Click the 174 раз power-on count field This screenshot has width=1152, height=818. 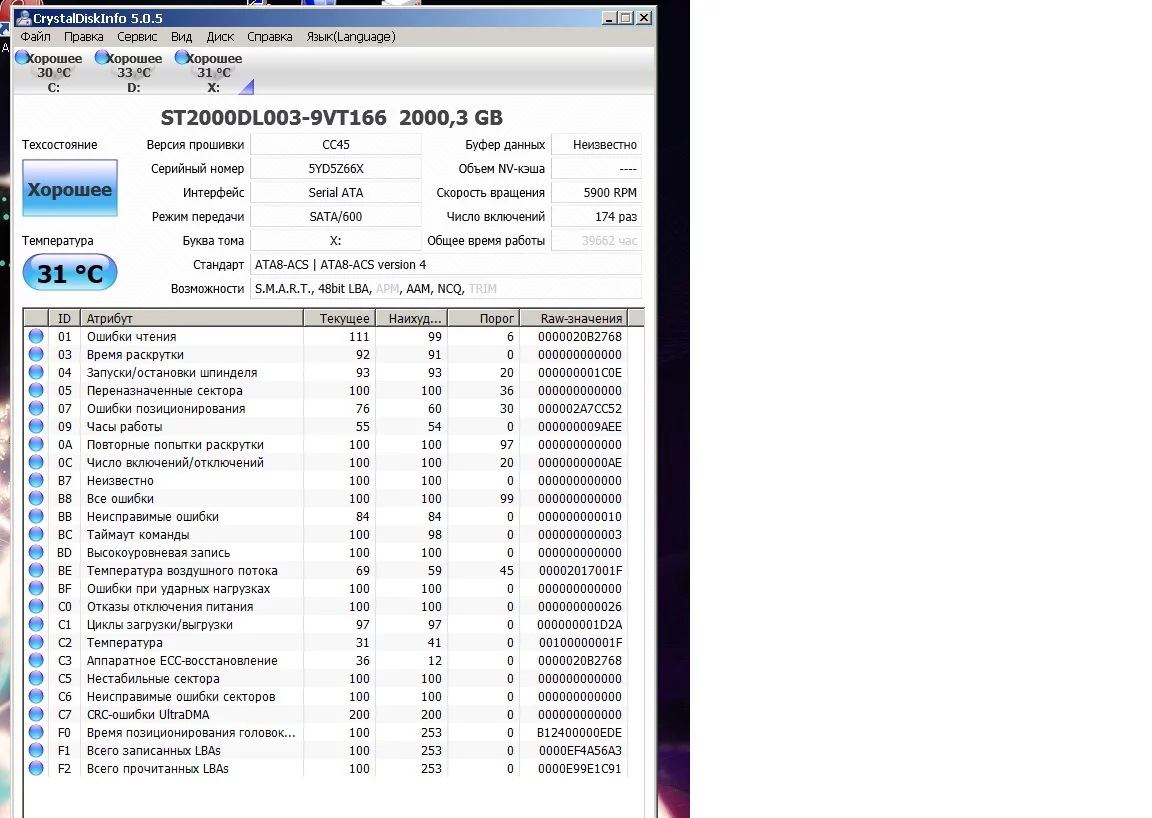tap(596, 217)
